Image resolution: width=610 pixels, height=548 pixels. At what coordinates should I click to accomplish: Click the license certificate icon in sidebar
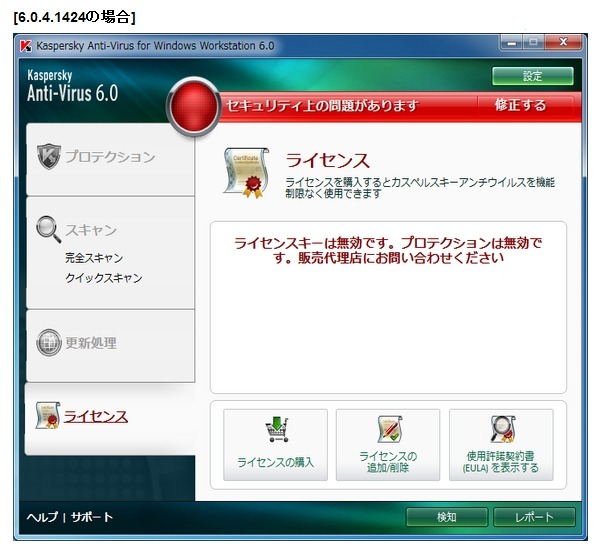click(47, 416)
